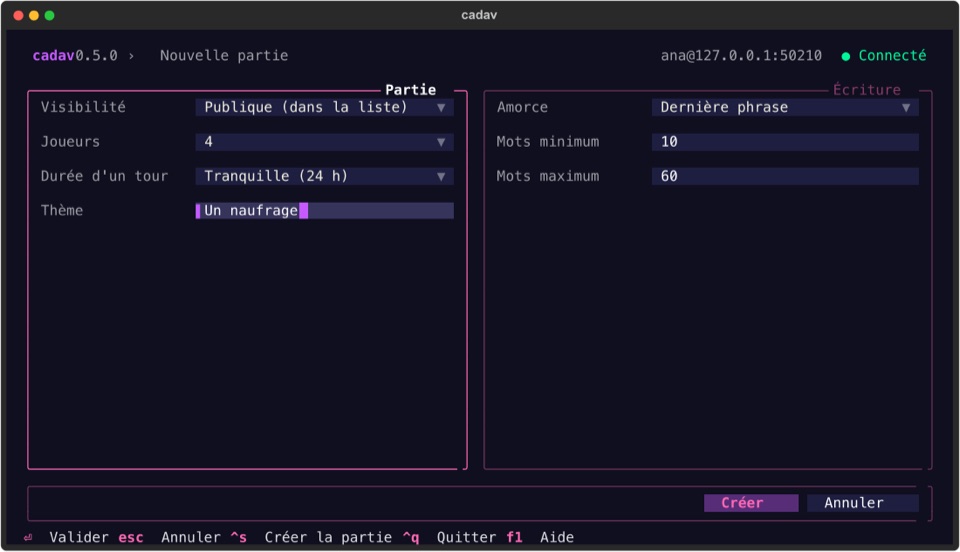Click the Mots minimum label

point(548,142)
